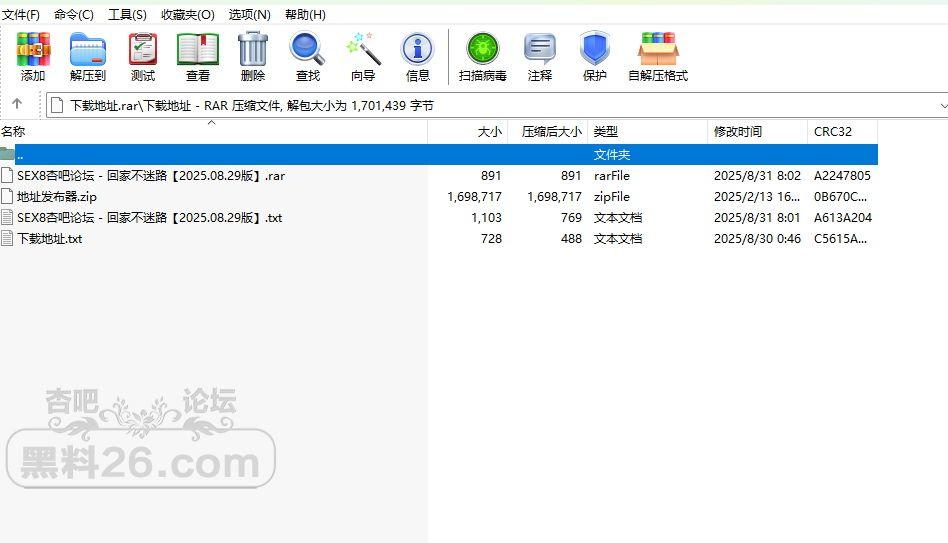Image resolution: width=948 pixels, height=543 pixels.
Task: Open the 工具(S) menu
Action: tap(127, 15)
